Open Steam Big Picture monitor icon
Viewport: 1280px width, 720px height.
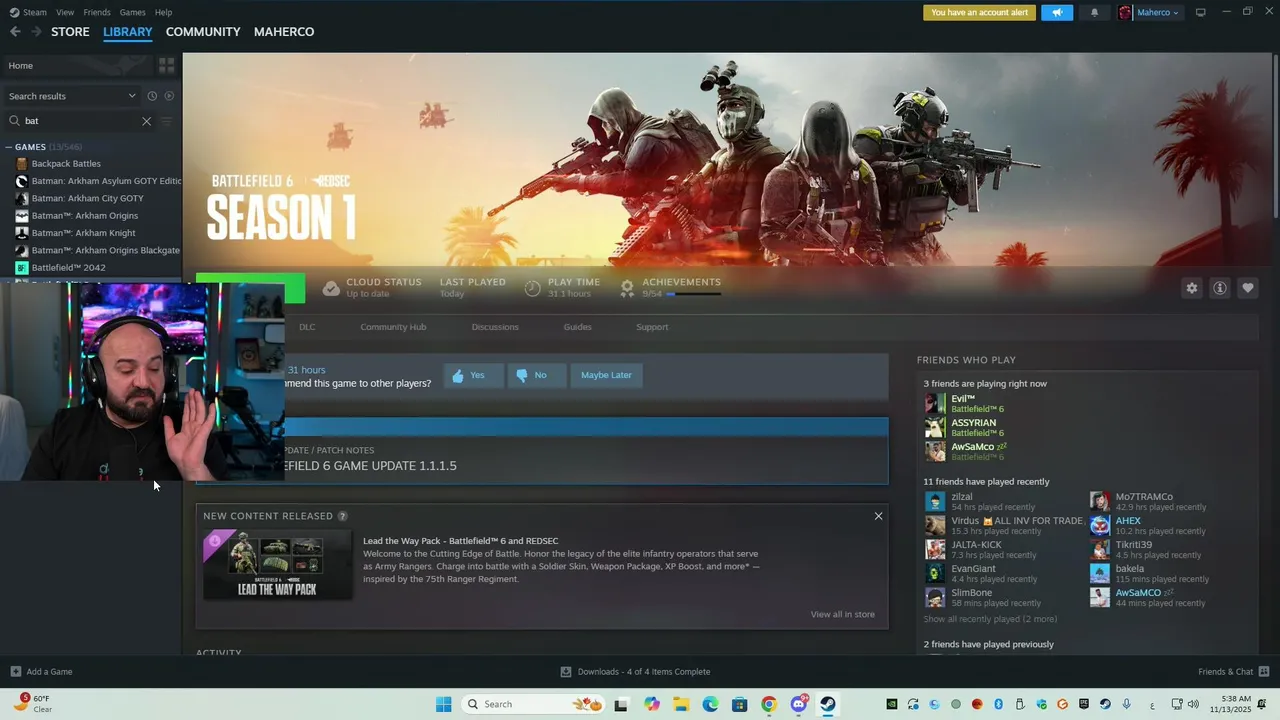point(1200,13)
